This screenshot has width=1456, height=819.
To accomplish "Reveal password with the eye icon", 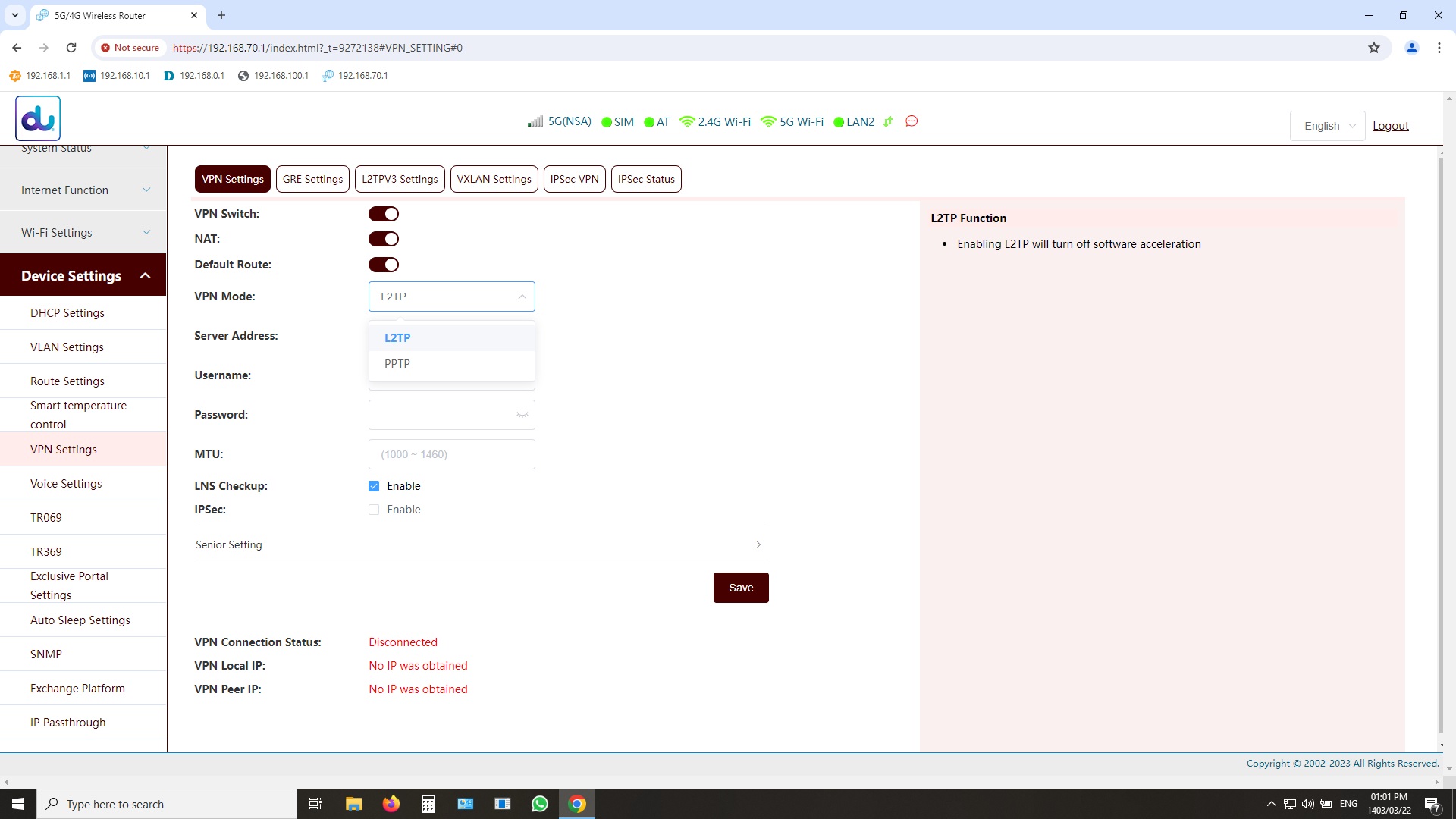I will point(522,415).
